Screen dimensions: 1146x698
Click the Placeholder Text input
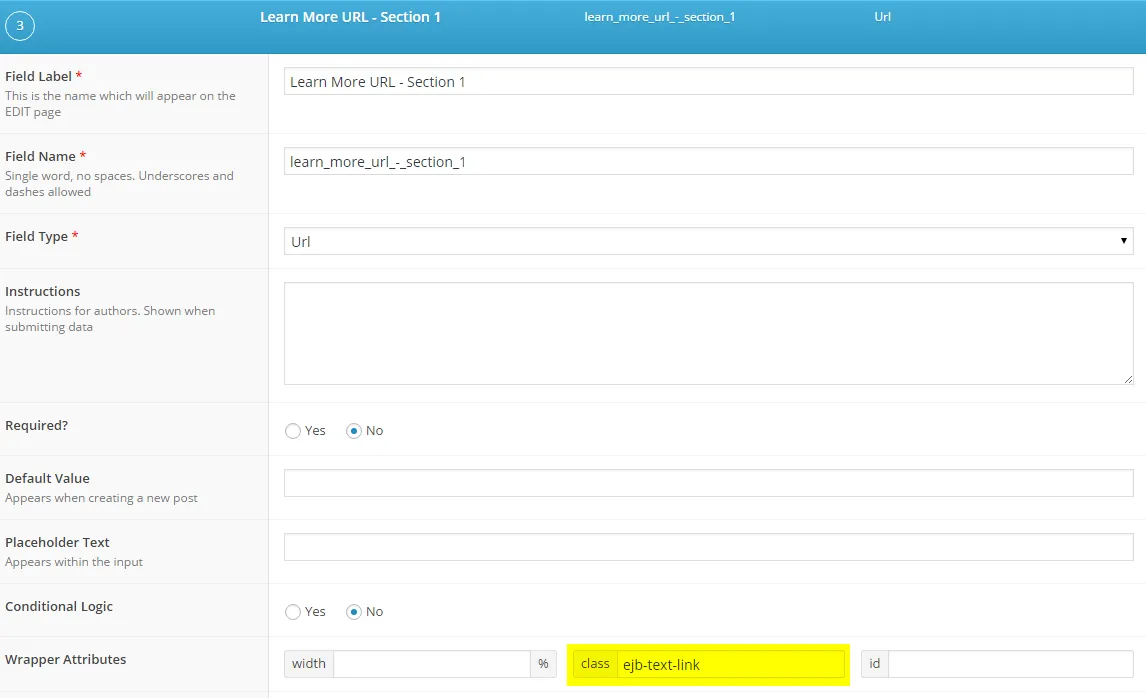click(708, 547)
